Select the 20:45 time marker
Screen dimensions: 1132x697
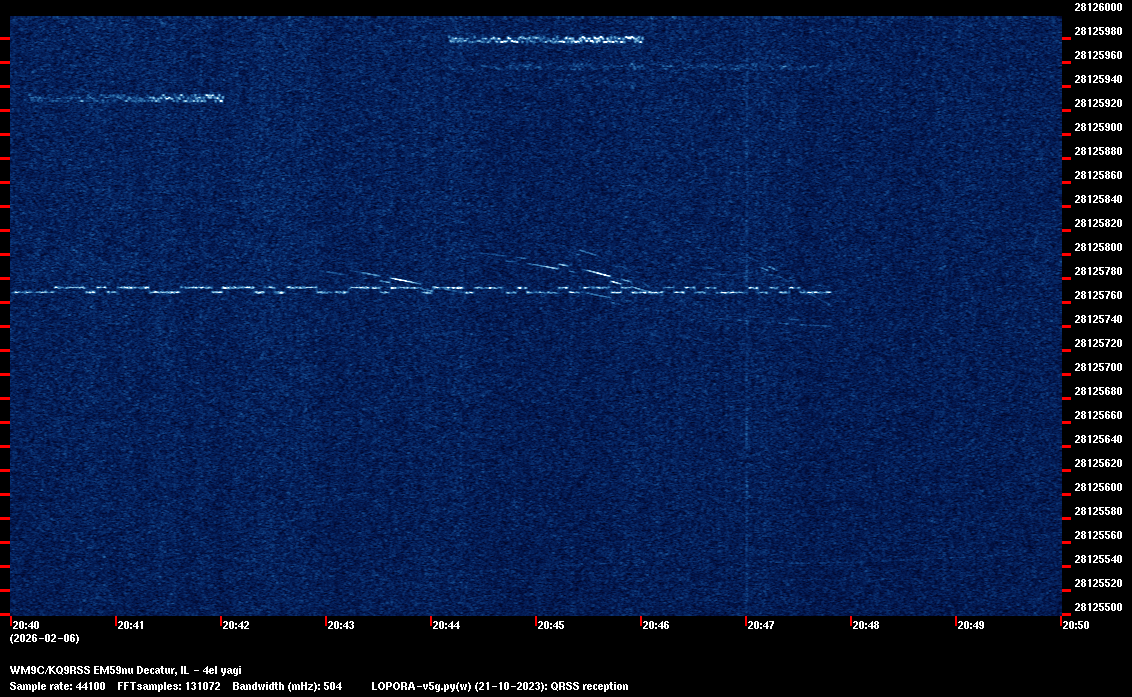pos(551,626)
